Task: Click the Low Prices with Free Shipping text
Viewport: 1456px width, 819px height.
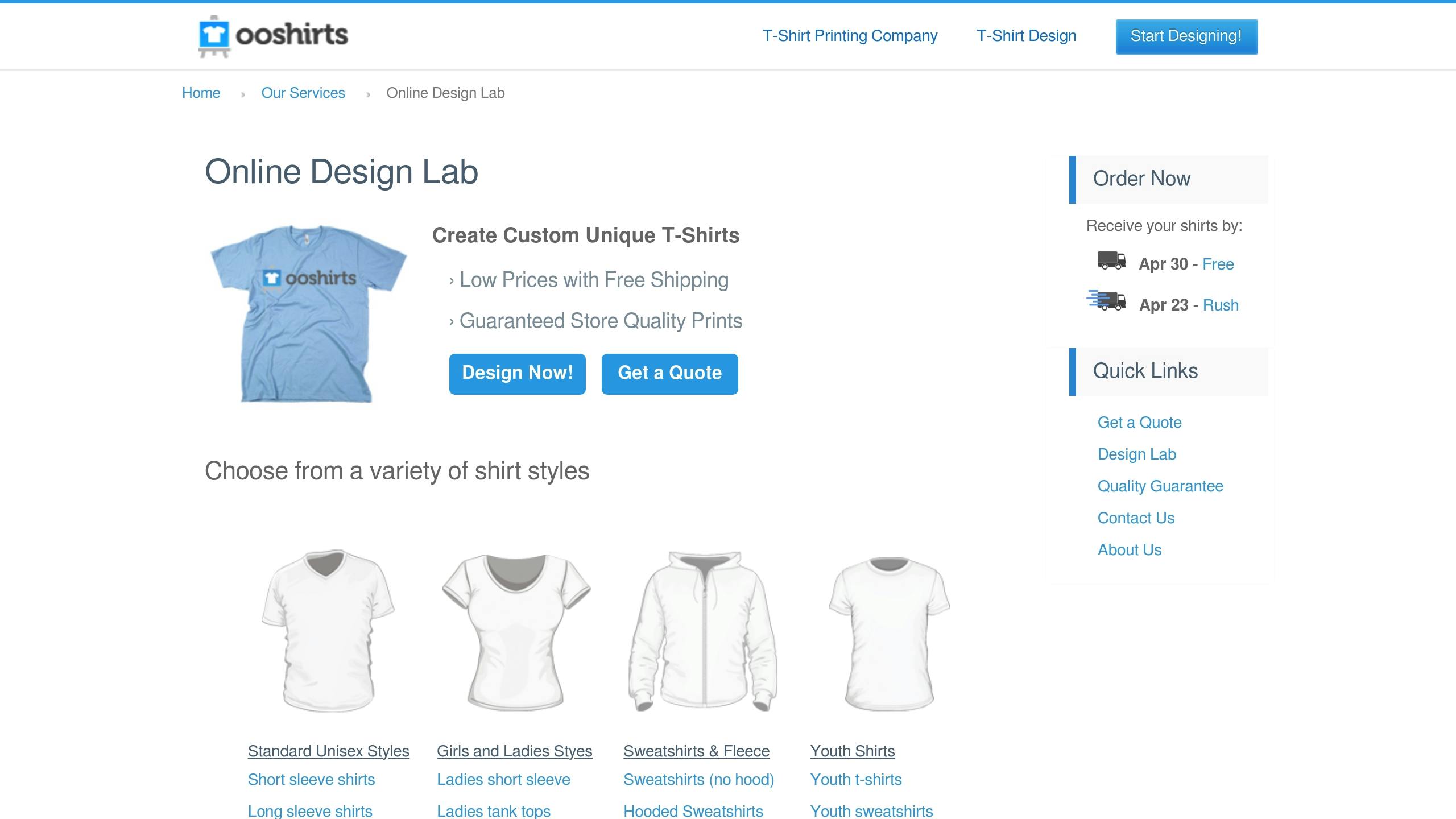Action: (594, 280)
